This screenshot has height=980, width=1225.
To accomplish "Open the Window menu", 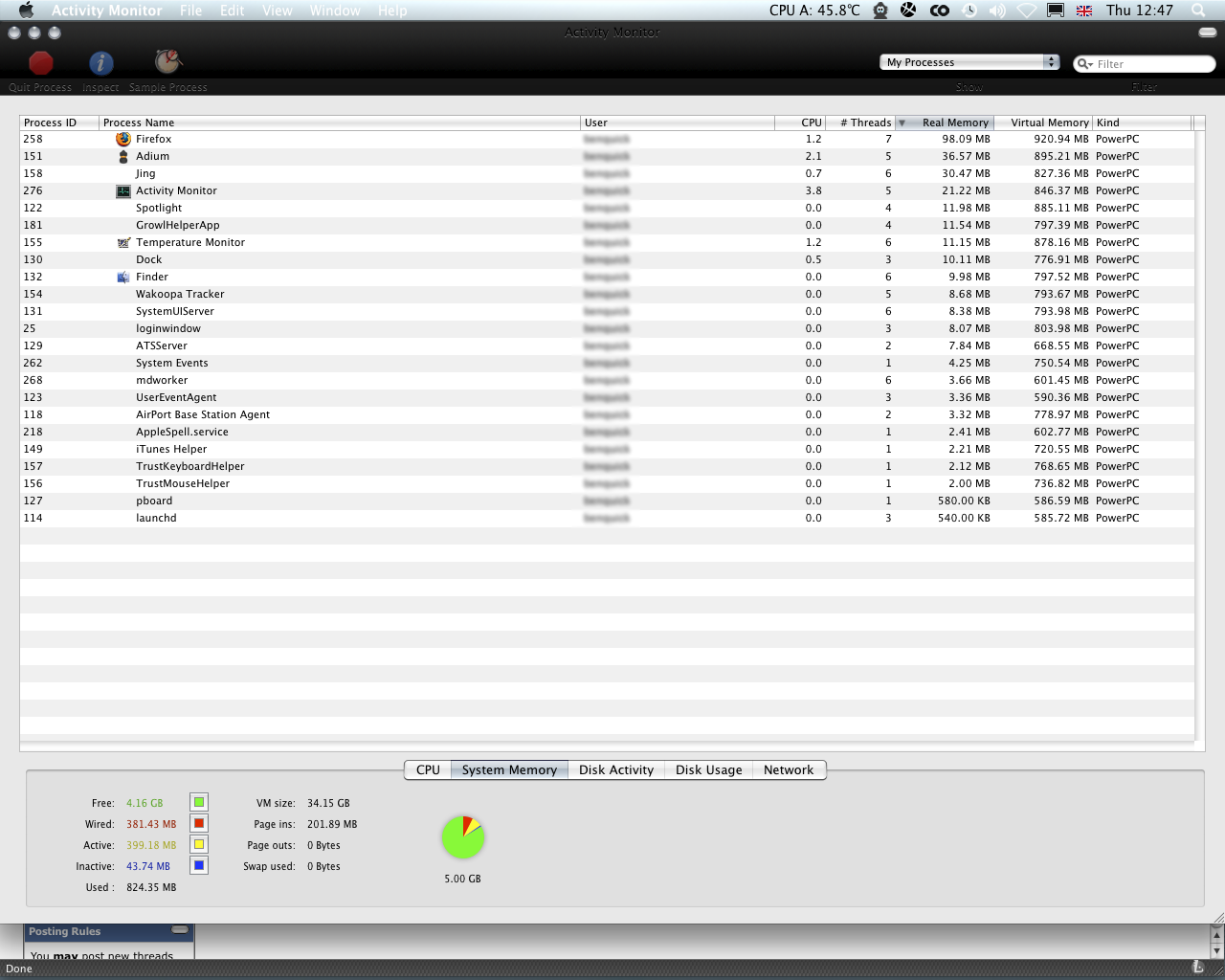I will pyautogui.click(x=335, y=11).
